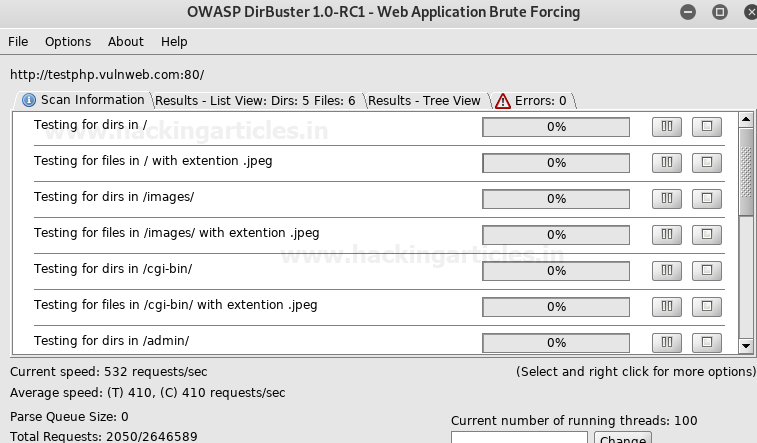Click the Change threads button
Viewport: 757px width, 443px height.
click(x=623, y=438)
